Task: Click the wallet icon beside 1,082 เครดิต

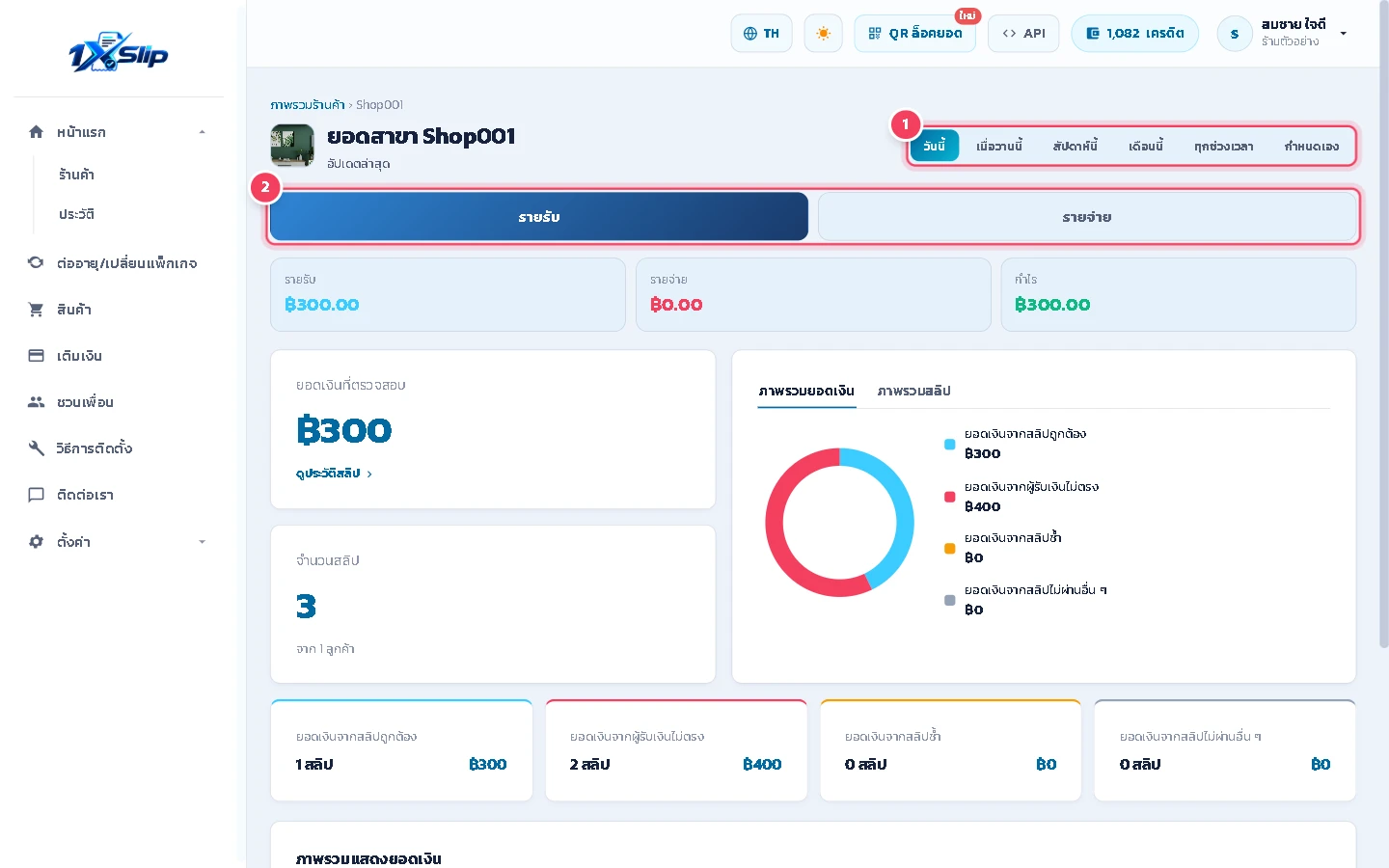Action: pyautogui.click(x=1093, y=34)
